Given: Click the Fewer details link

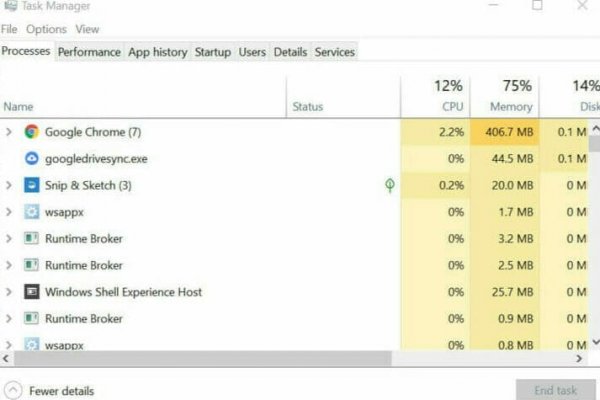Looking at the screenshot, I should pos(61,391).
